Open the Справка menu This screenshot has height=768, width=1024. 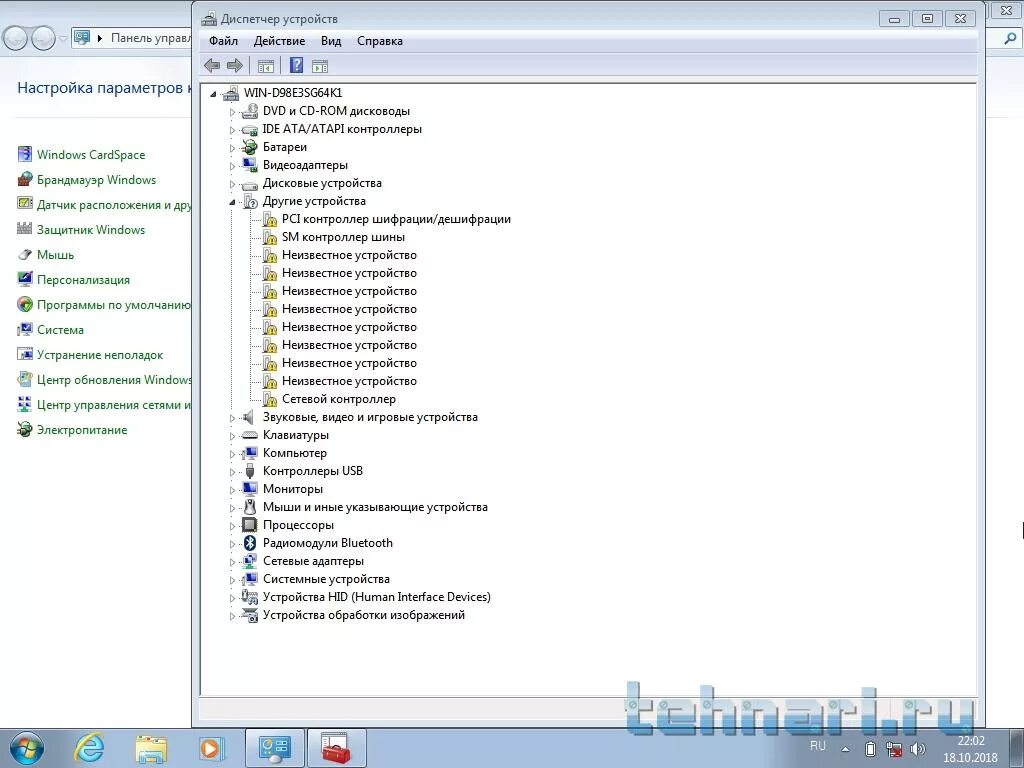pos(380,41)
